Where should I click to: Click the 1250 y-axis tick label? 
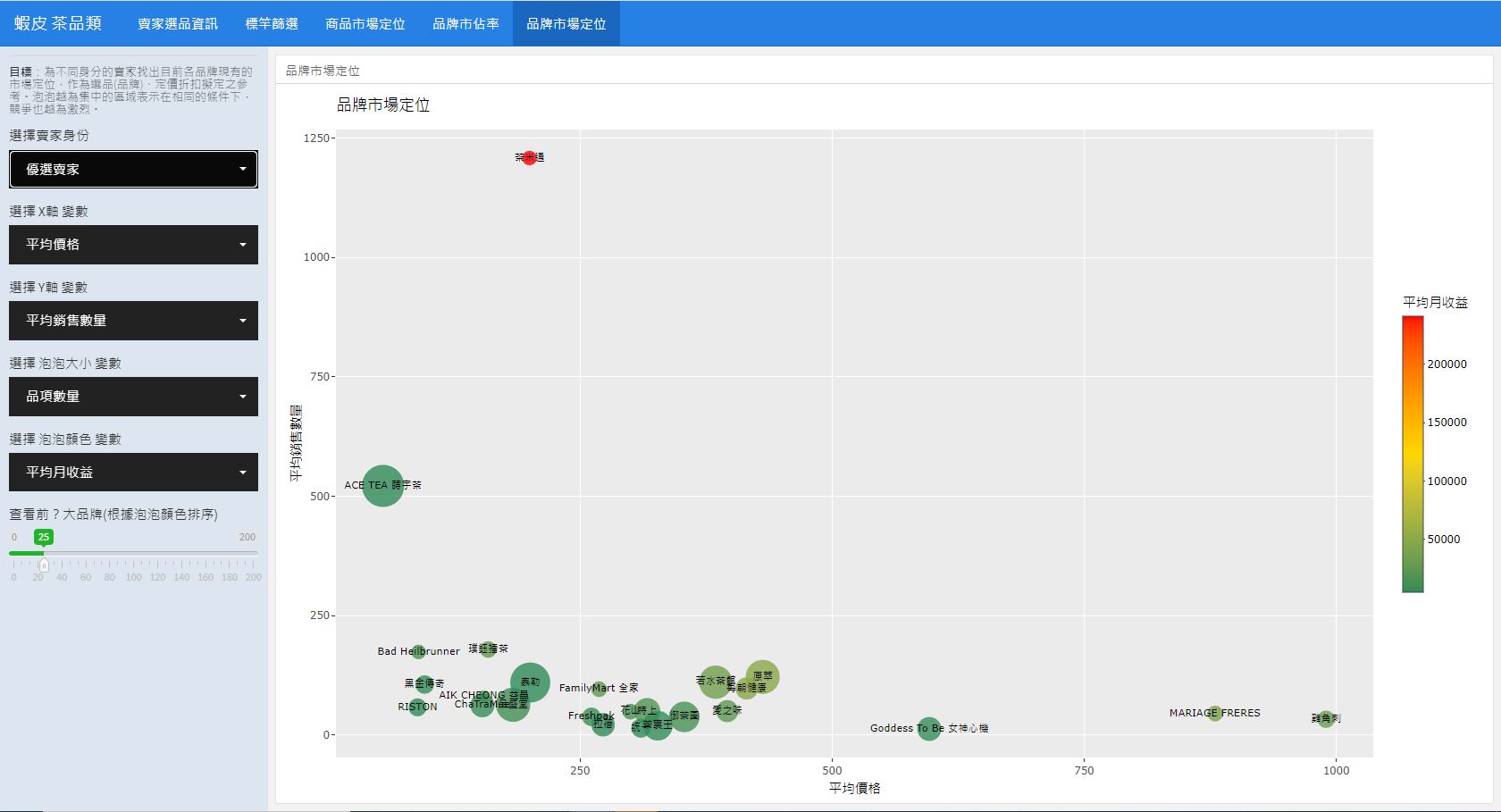pyautogui.click(x=316, y=138)
